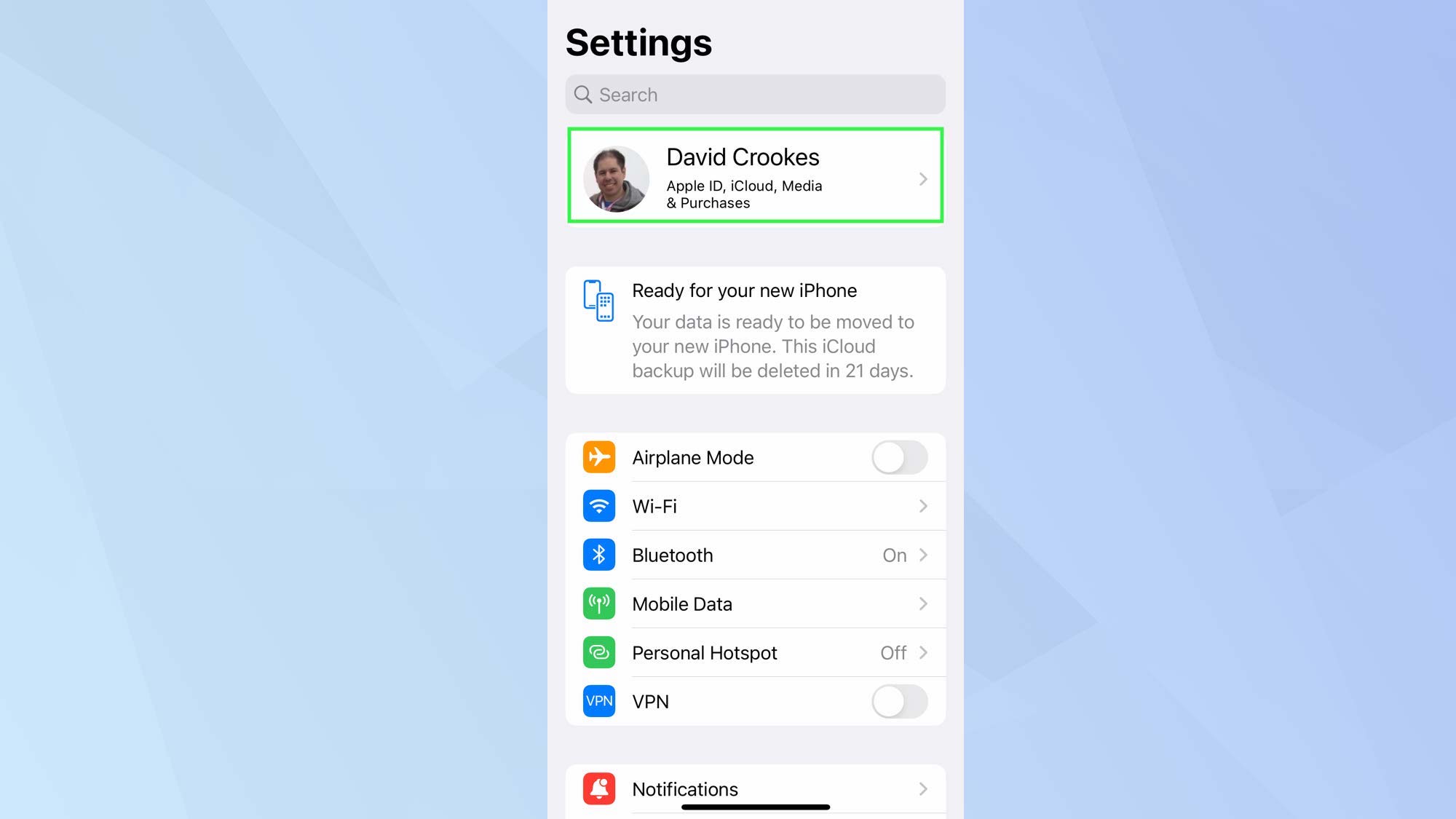The height and width of the screenshot is (819, 1456).
Task: Tap the Settings search input field
Action: coord(754,94)
